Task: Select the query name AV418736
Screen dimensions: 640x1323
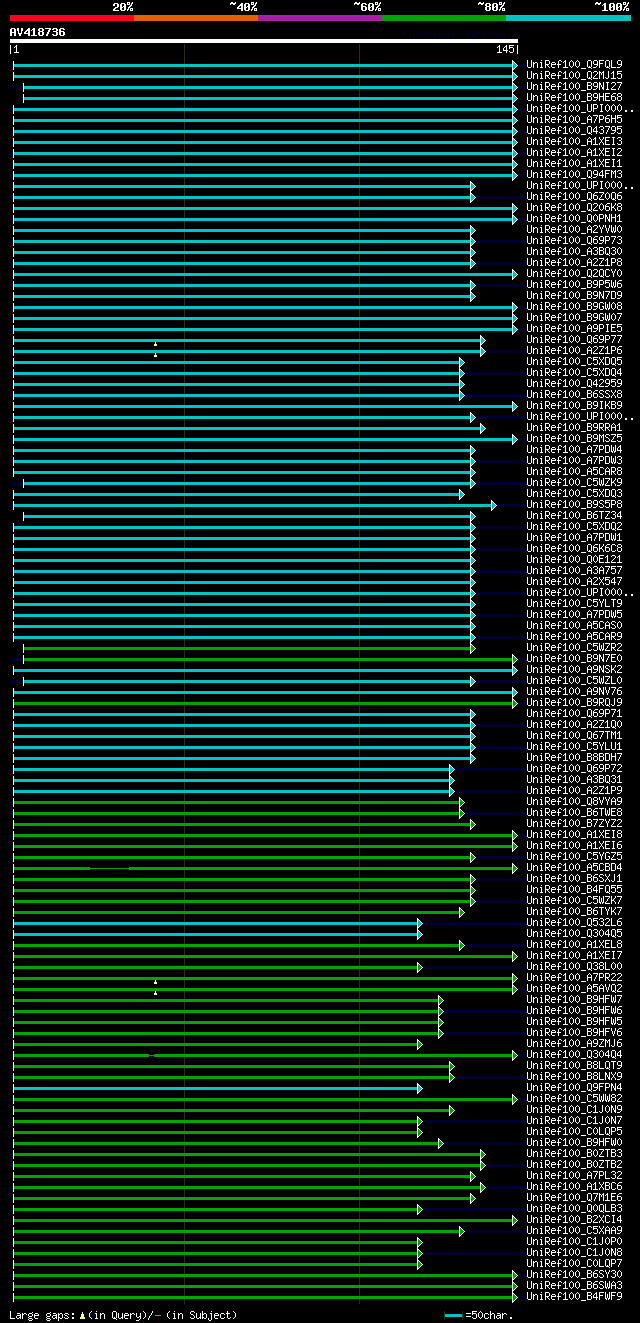Action: 38,32
